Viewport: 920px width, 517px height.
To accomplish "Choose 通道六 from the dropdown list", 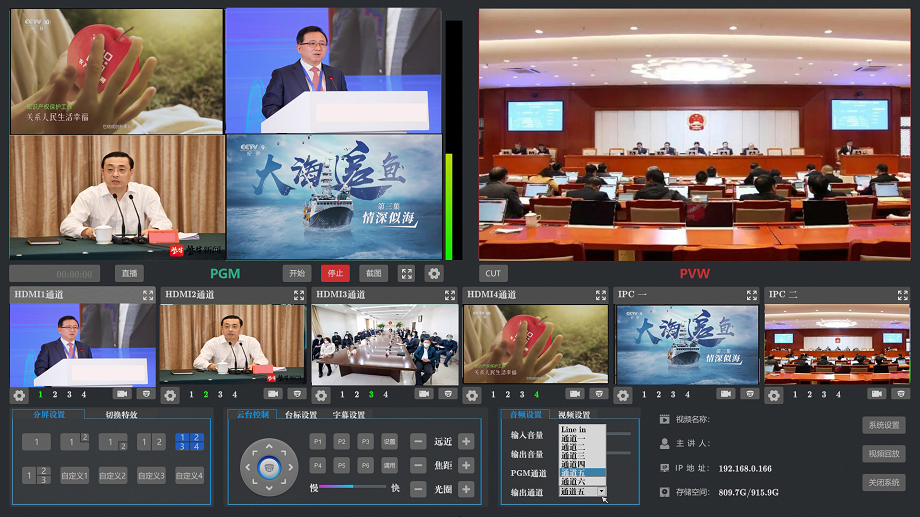I will click(x=574, y=481).
